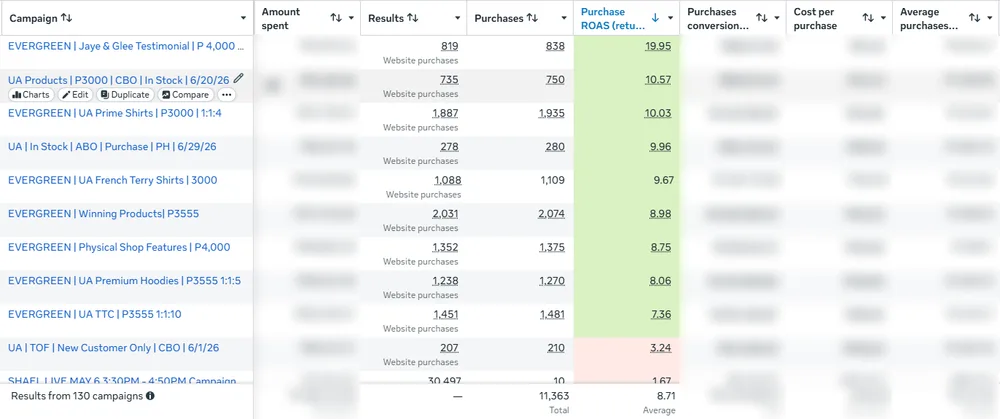
Task: Expand the Results column dropdown caret
Action: pyautogui.click(x=457, y=18)
